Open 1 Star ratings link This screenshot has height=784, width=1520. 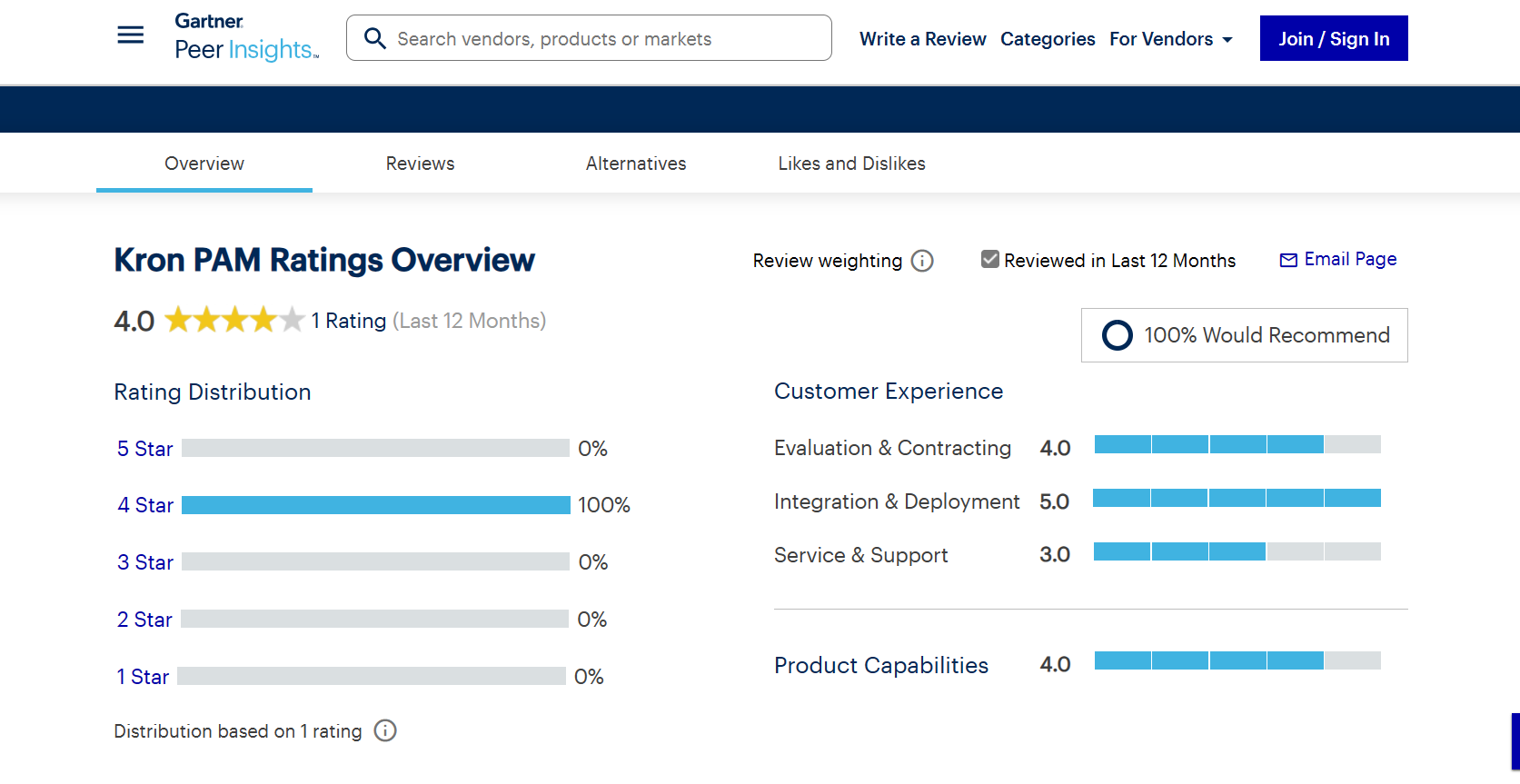[143, 677]
